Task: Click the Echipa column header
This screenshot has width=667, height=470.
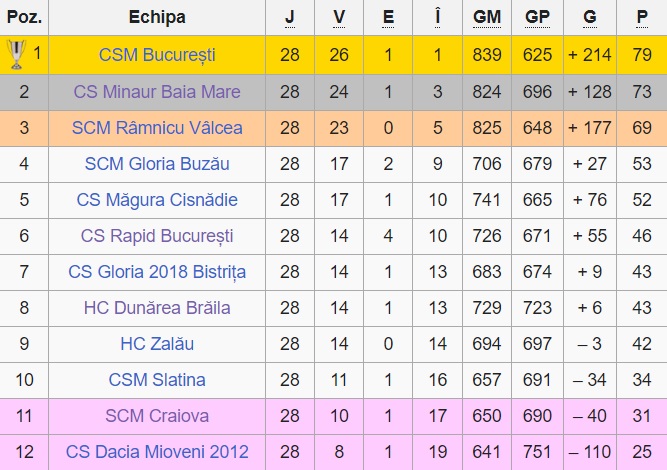Action: pos(157,18)
